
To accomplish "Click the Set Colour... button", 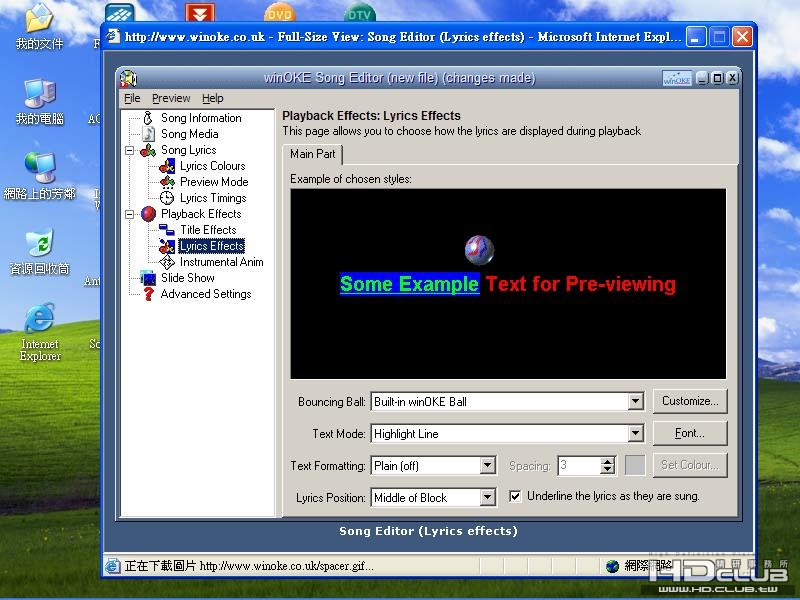I will tap(690, 465).
